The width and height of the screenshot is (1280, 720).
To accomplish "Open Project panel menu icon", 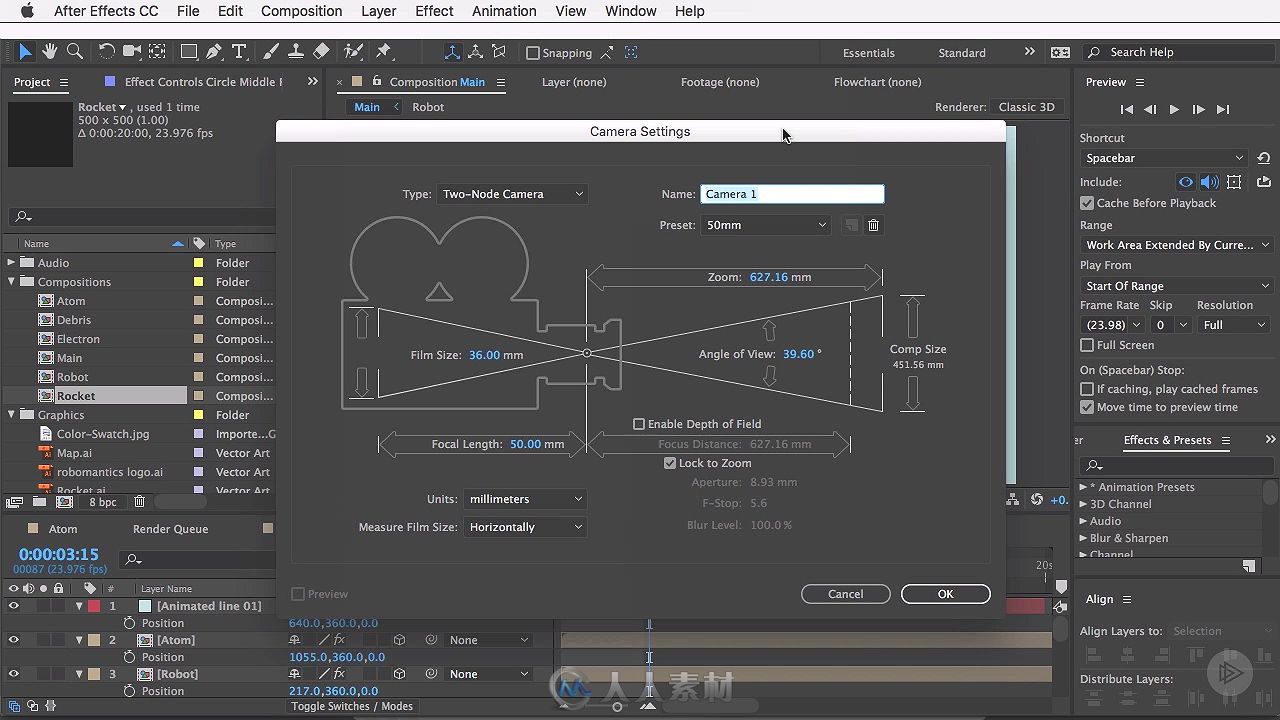I will point(64,82).
